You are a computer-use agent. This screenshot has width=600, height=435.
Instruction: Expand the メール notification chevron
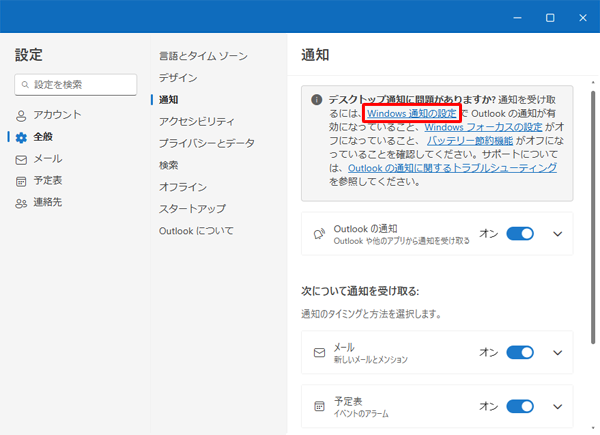click(558, 352)
